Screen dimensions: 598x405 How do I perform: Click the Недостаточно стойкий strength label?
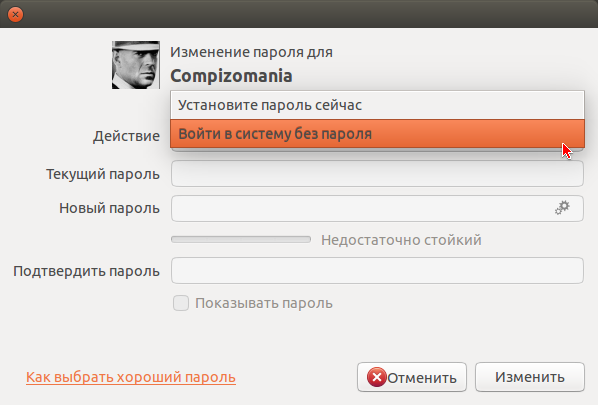pyautogui.click(x=401, y=240)
